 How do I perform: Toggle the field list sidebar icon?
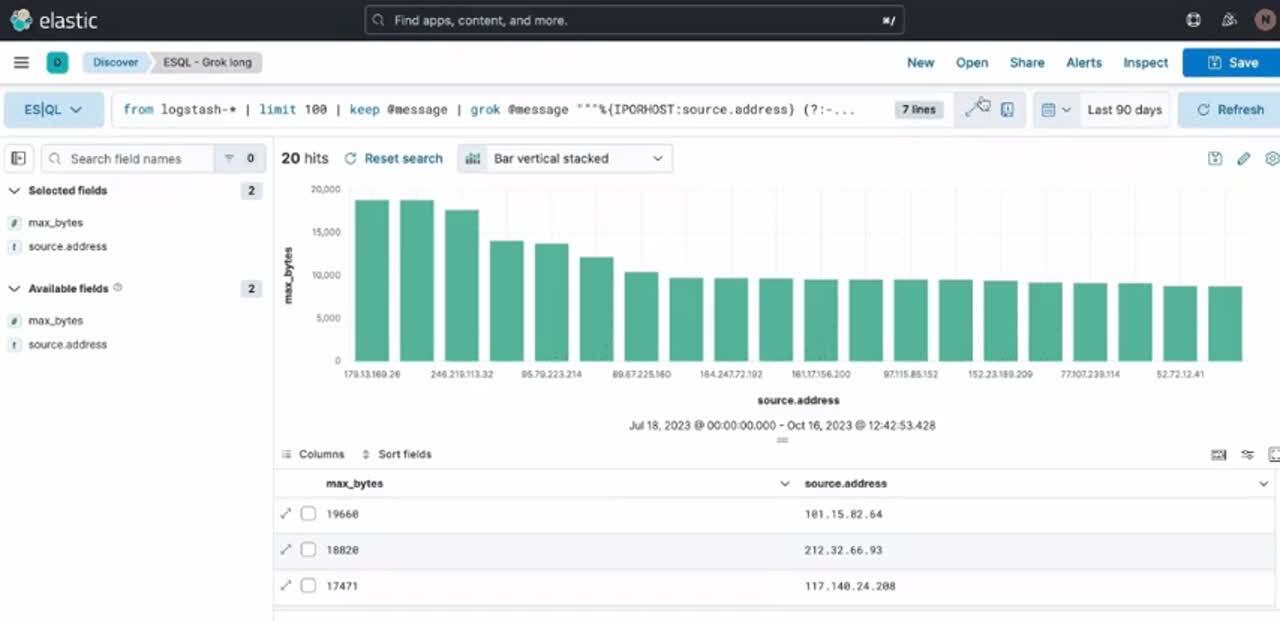(18, 158)
